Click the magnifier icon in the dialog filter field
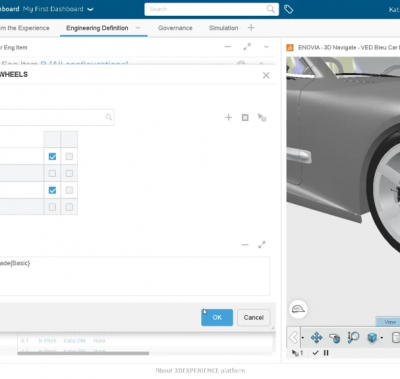 coord(109,117)
